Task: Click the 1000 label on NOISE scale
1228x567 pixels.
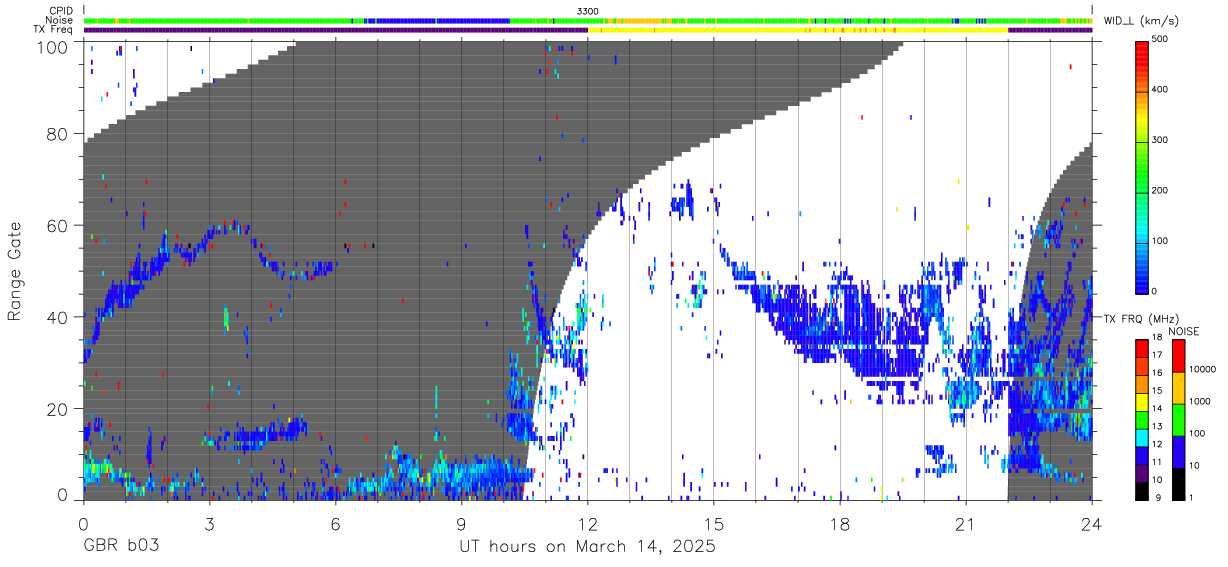Action: (1200, 401)
